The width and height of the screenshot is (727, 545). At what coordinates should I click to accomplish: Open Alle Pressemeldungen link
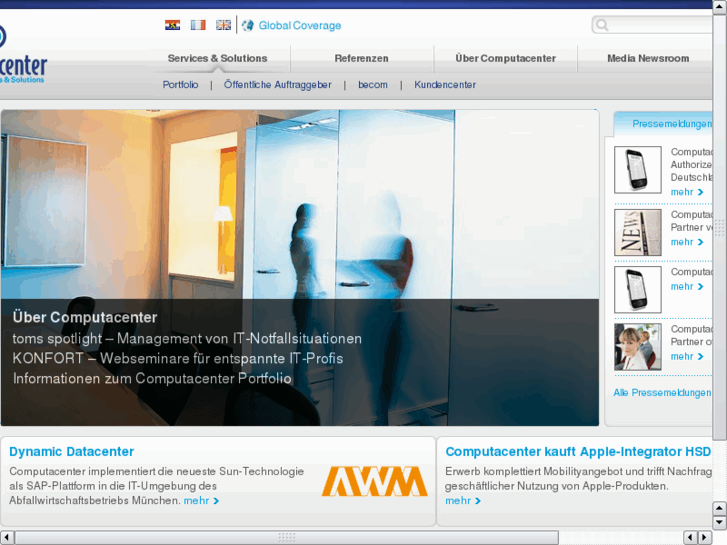[x=662, y=393]
